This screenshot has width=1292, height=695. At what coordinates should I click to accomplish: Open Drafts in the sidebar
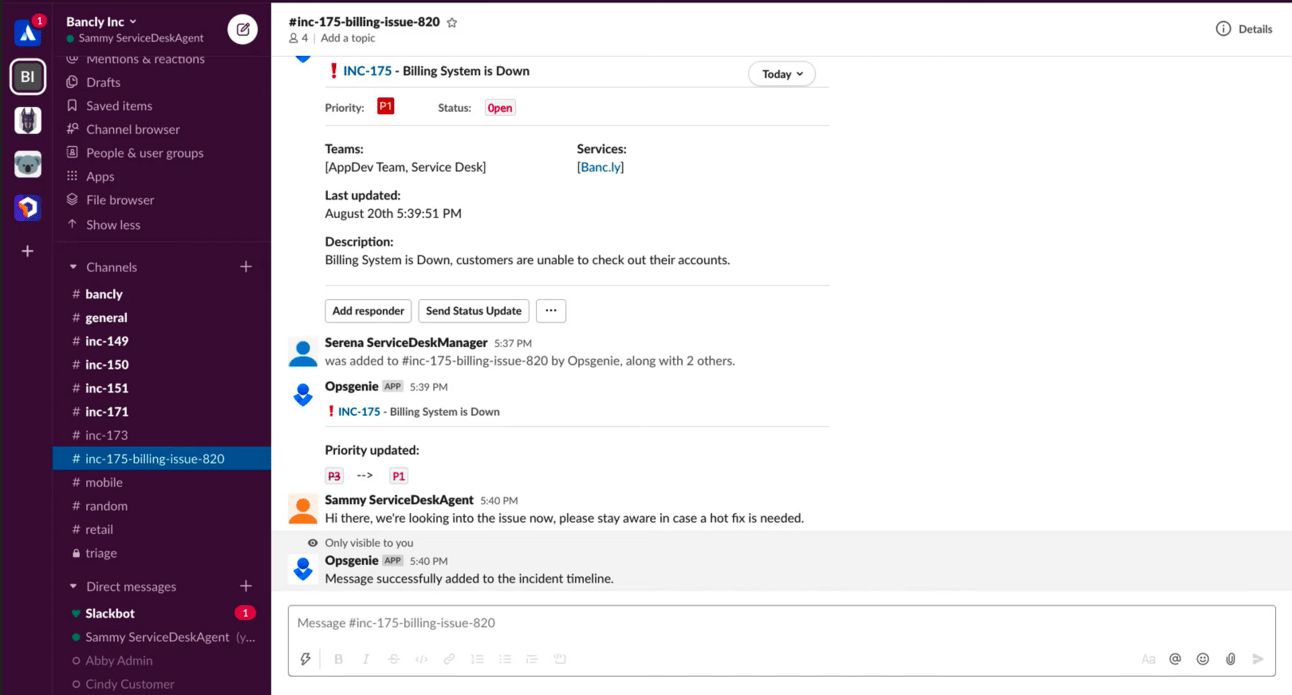coord(103,82)
